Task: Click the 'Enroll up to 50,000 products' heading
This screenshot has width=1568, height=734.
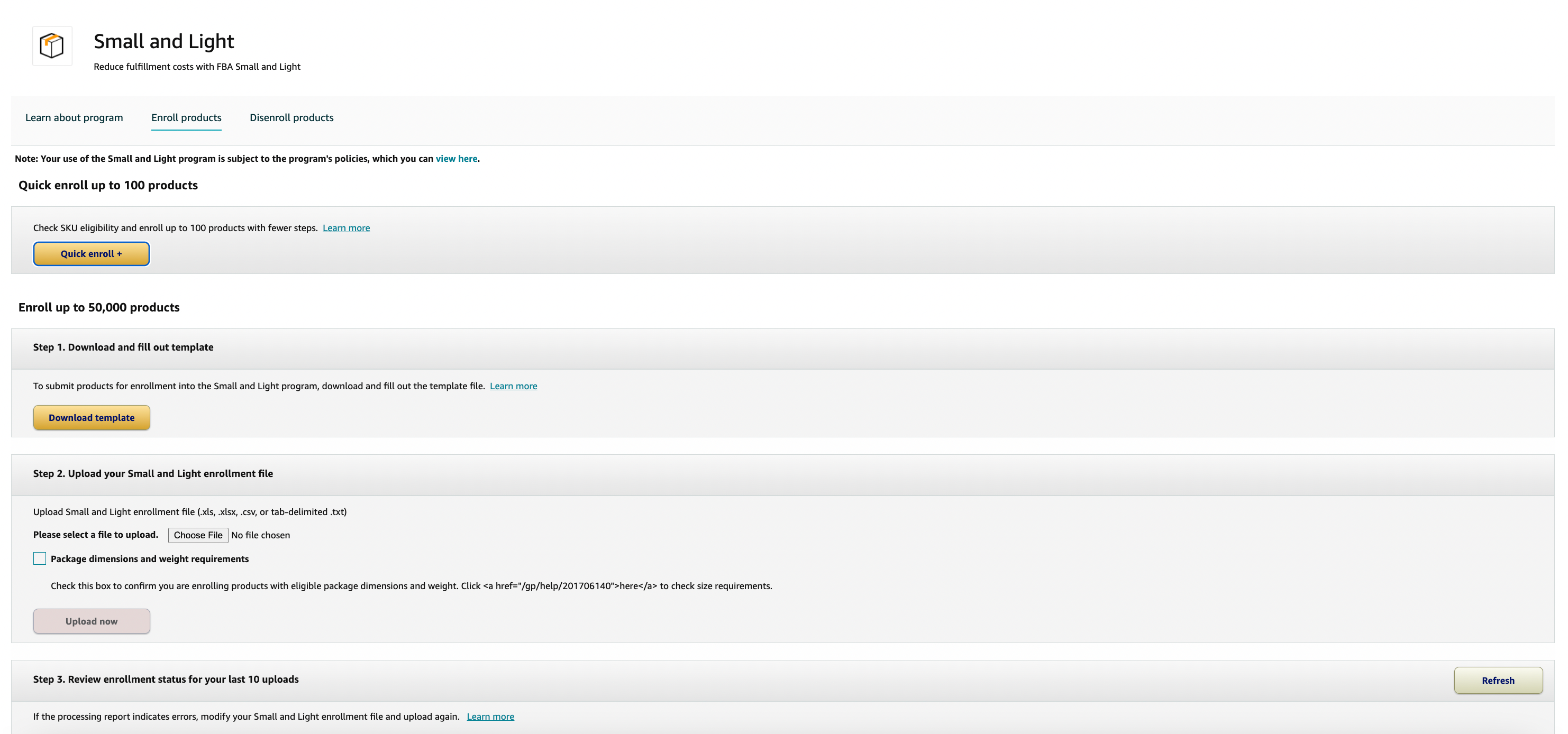Action: [x=99, y=307]
